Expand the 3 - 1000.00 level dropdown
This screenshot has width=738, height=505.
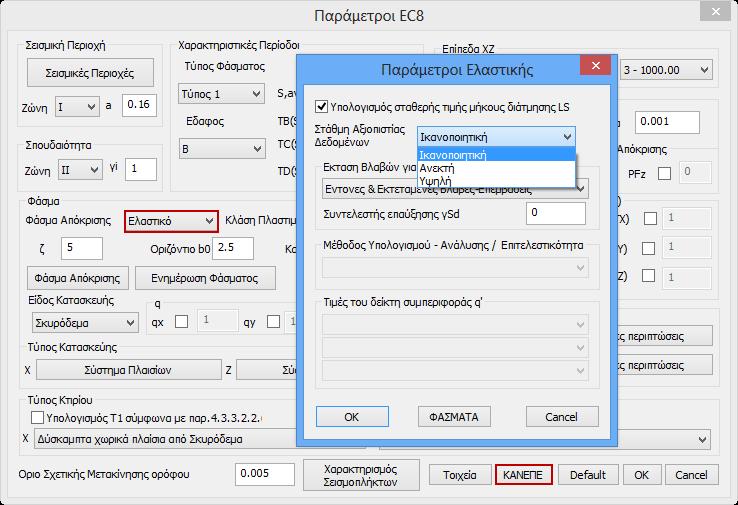[666, 70]
